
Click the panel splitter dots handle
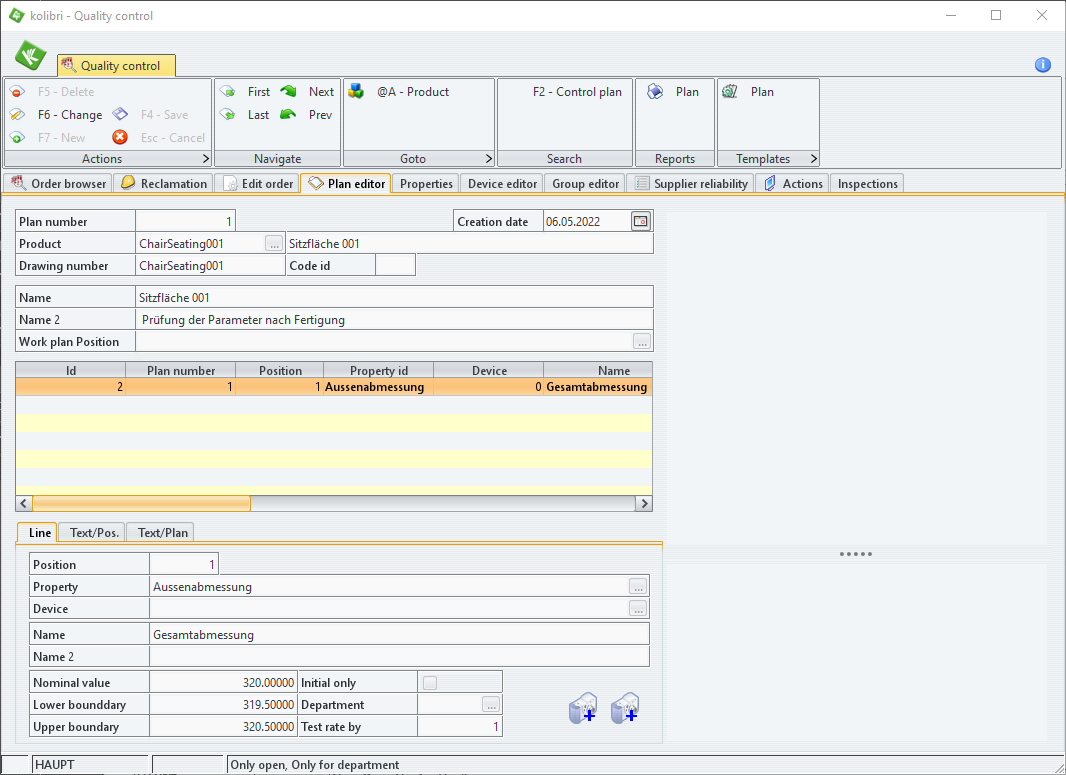(855, 554)
